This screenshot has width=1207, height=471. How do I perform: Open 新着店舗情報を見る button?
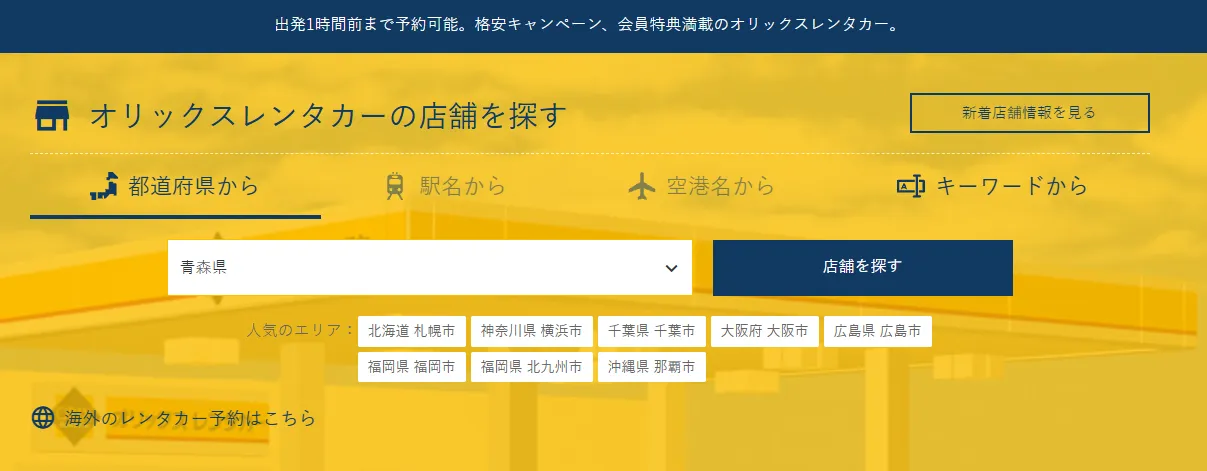click(x=1030, y=113)
